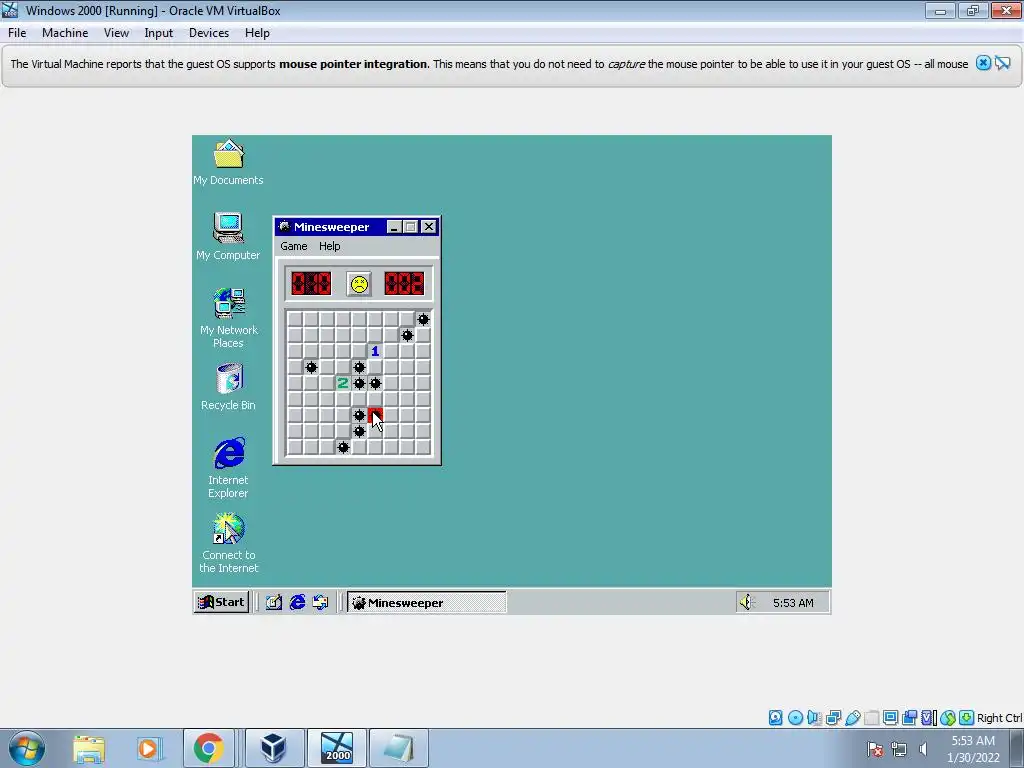Select the Recycle Bin icon

coord(229,387)
